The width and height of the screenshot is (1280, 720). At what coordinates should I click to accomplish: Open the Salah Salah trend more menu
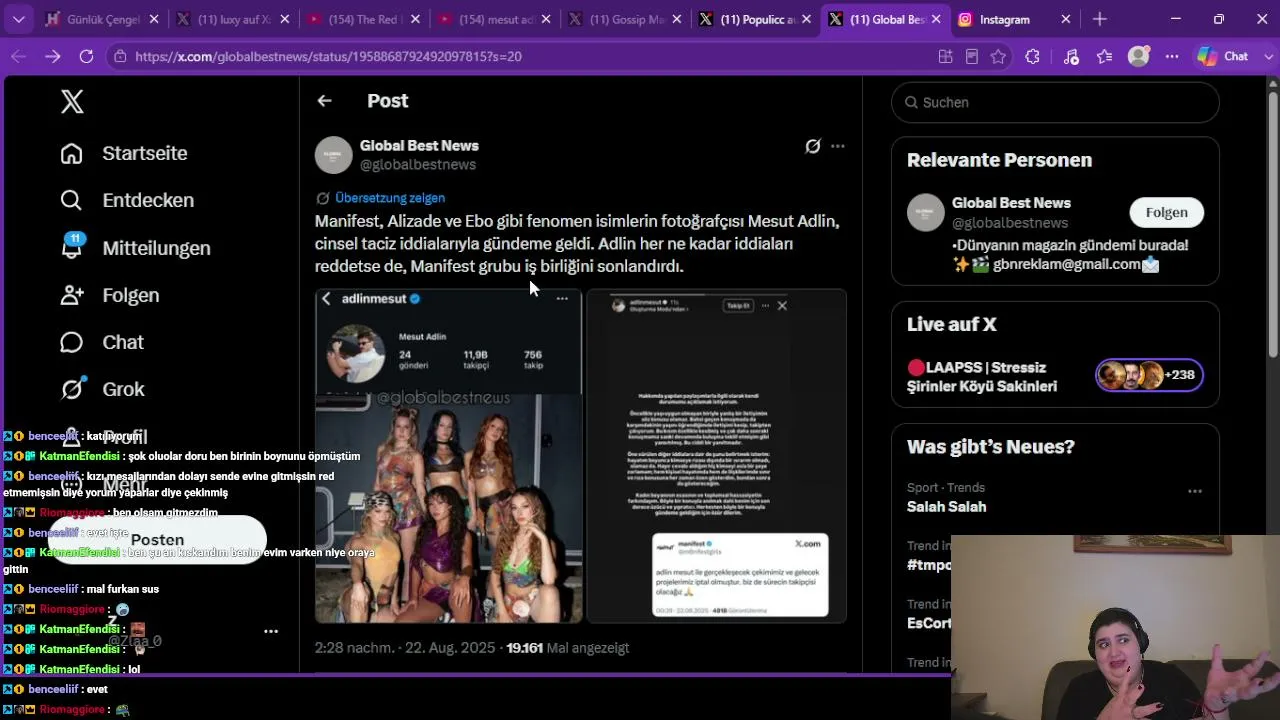[1194, 491]
